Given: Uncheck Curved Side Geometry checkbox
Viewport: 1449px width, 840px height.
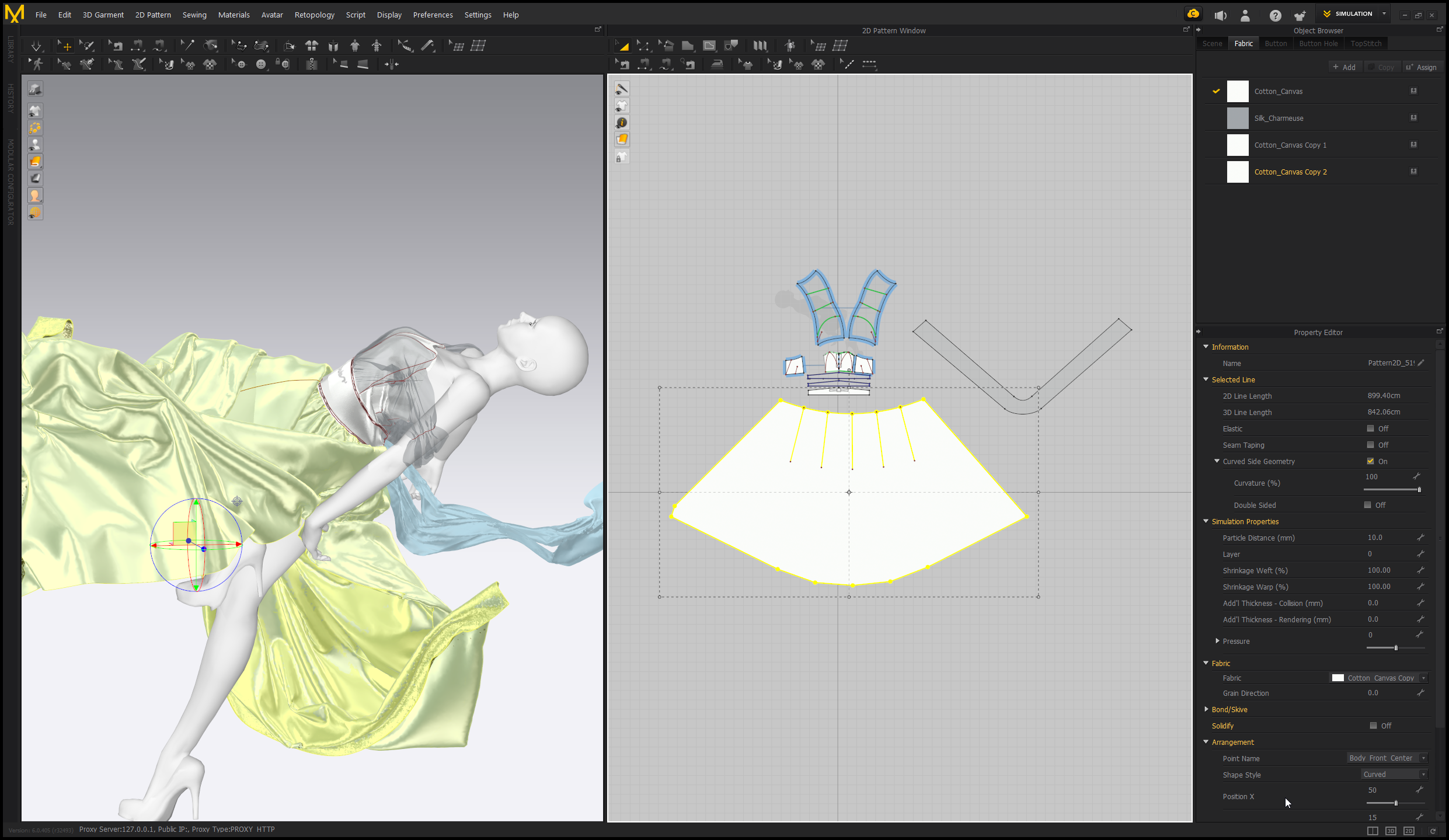Looking at the screenshot, I should [x=1370, y=461].
